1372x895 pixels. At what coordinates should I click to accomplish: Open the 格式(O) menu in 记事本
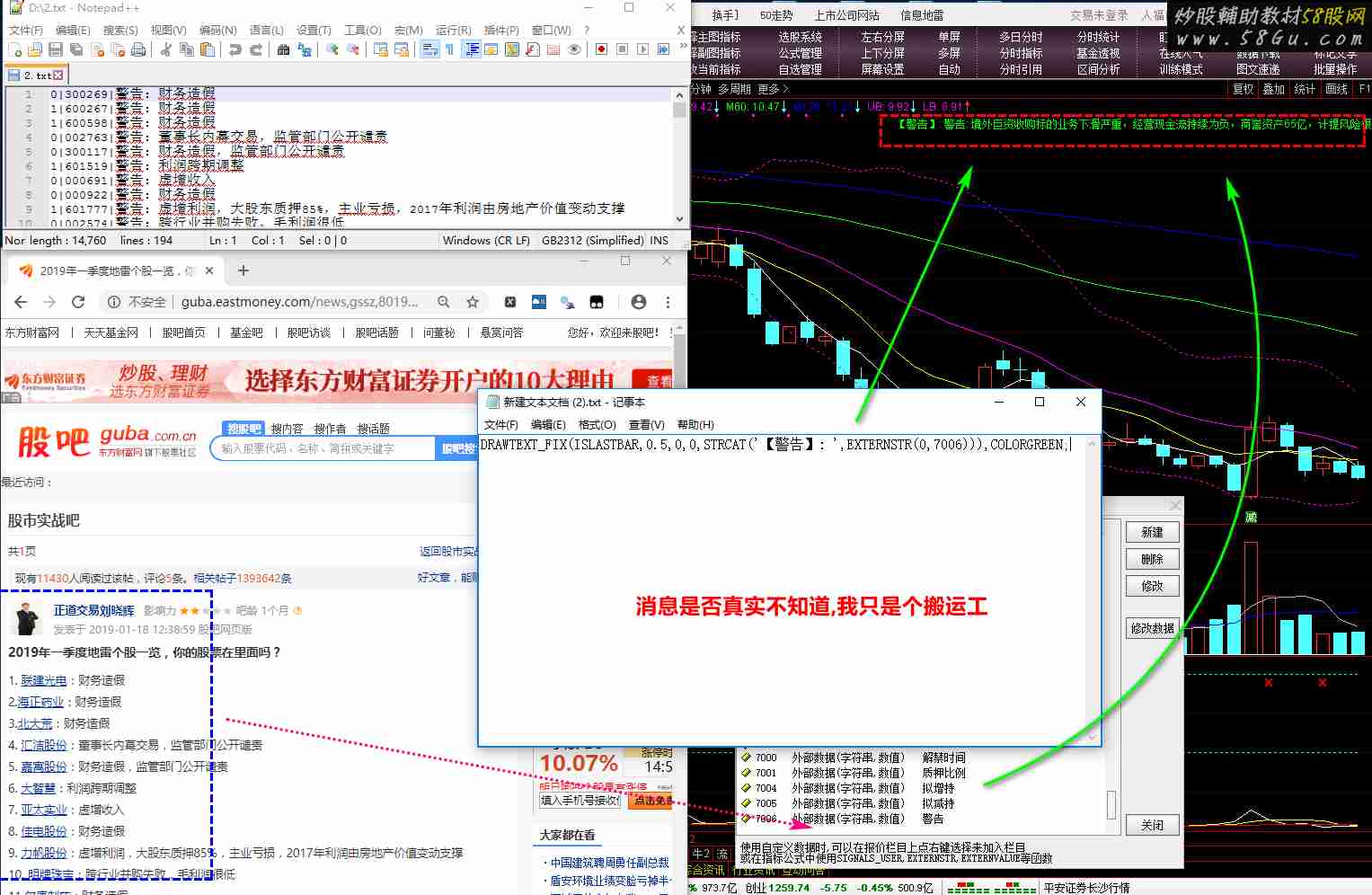[x=597, y=424]
